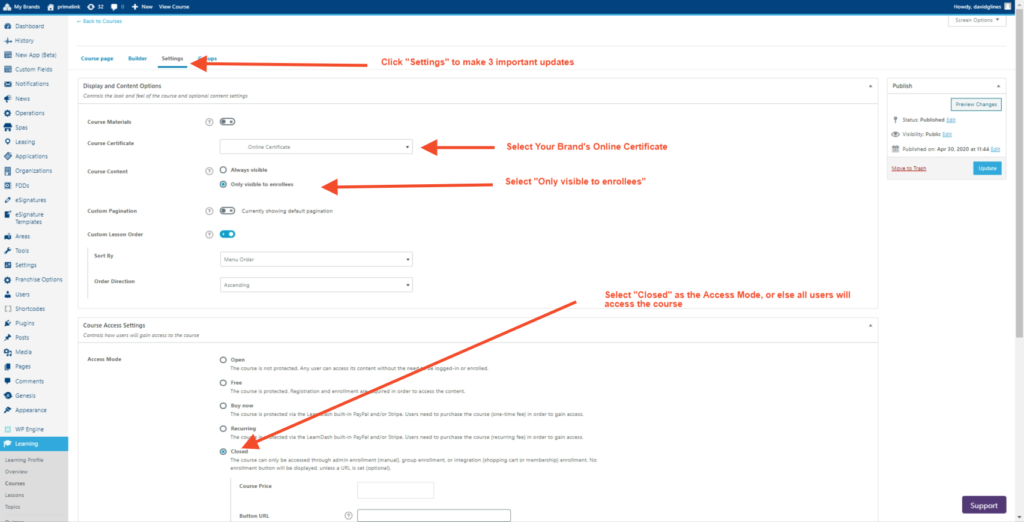The height and width of the screenshot is (522, 1024).
Task: Click the Spas store icon
Action: (8, 127)
